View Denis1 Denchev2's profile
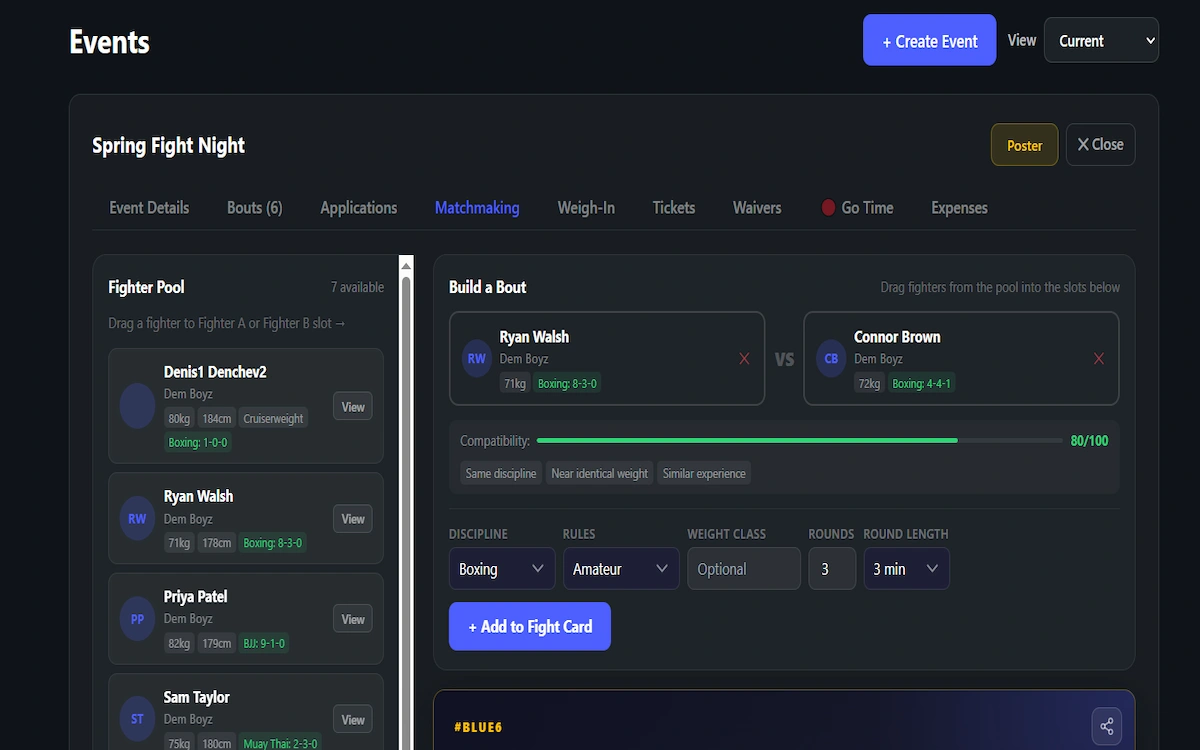This screenshot has height=750, width=1200. coord(353,406)
